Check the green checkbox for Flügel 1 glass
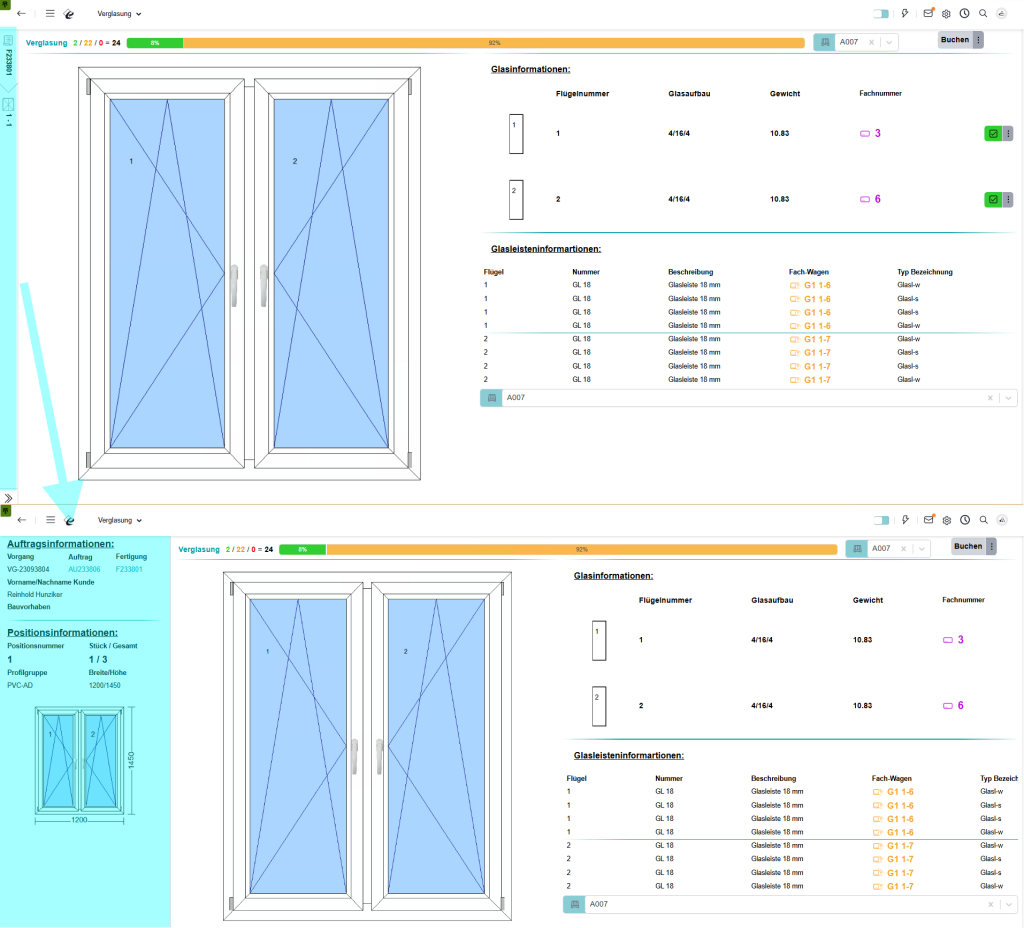 coord(992,133)
